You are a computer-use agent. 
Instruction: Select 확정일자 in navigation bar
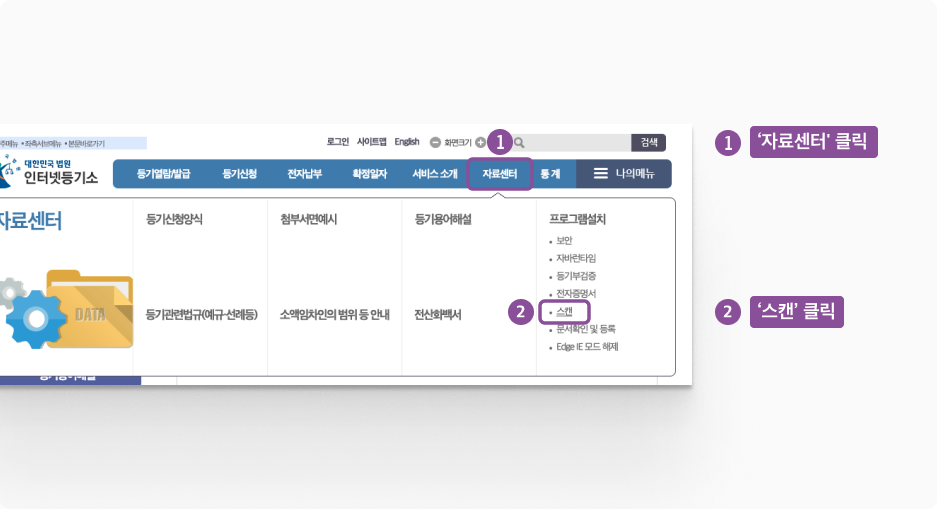[x=369, y=174]
